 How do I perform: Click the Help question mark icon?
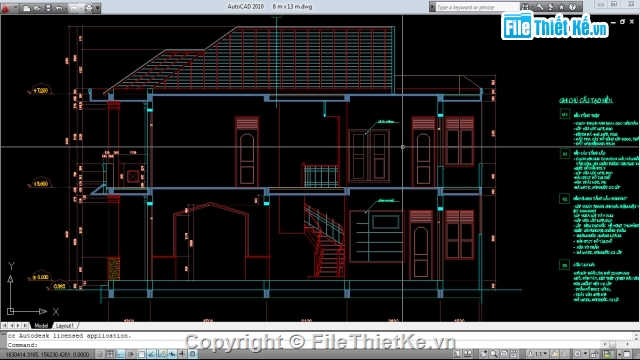click(x=572, y=7)
